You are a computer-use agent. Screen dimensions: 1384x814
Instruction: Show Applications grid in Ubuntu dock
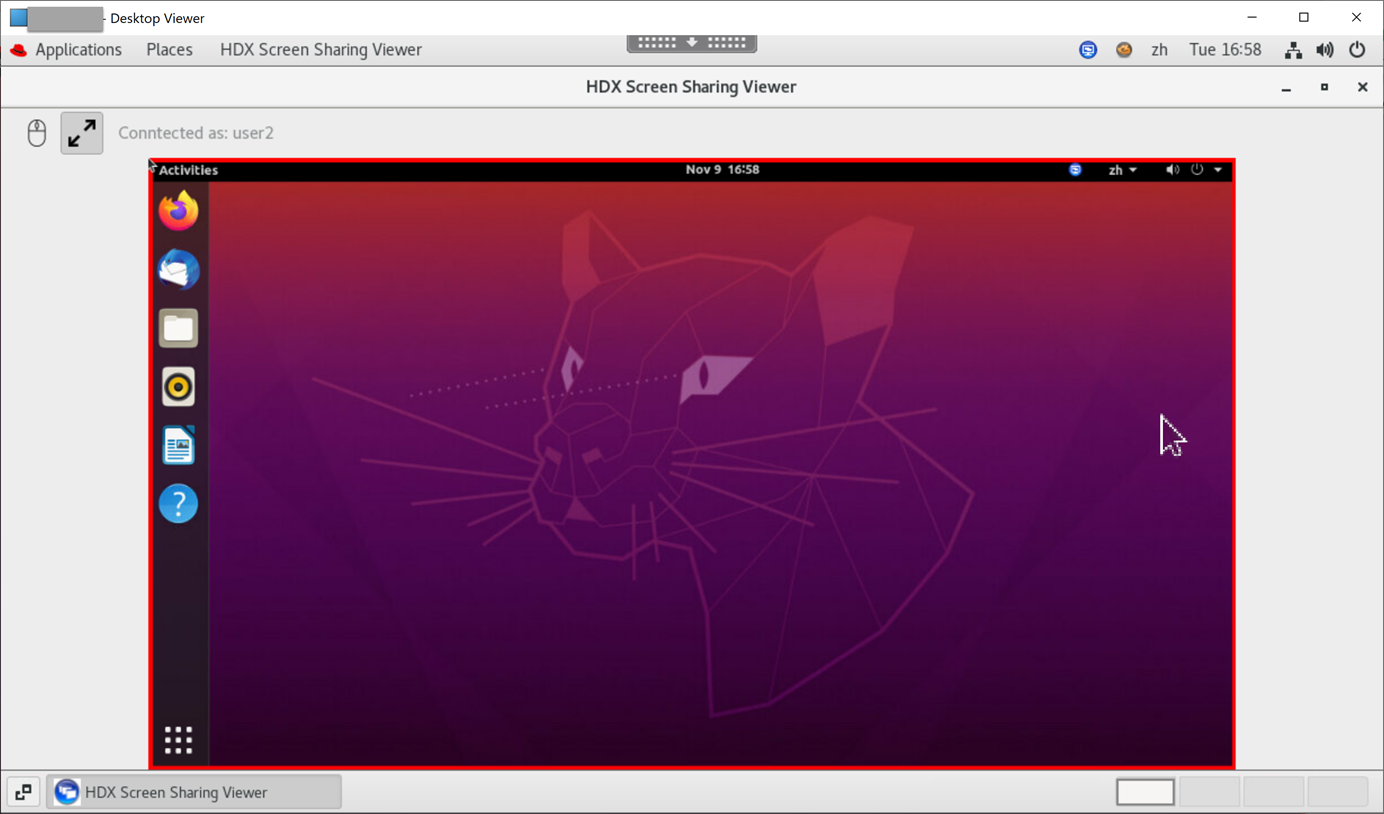coord(178,740)
